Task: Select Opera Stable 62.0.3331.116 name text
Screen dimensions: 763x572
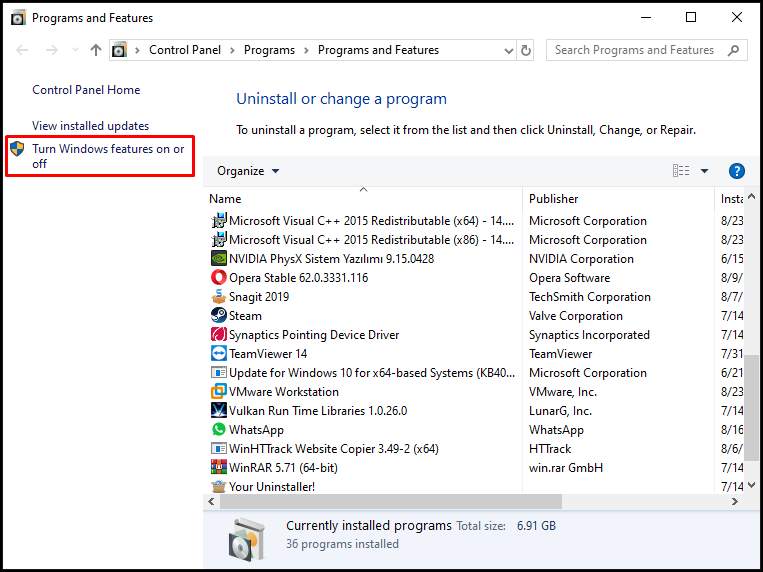Action: (299, 278)
